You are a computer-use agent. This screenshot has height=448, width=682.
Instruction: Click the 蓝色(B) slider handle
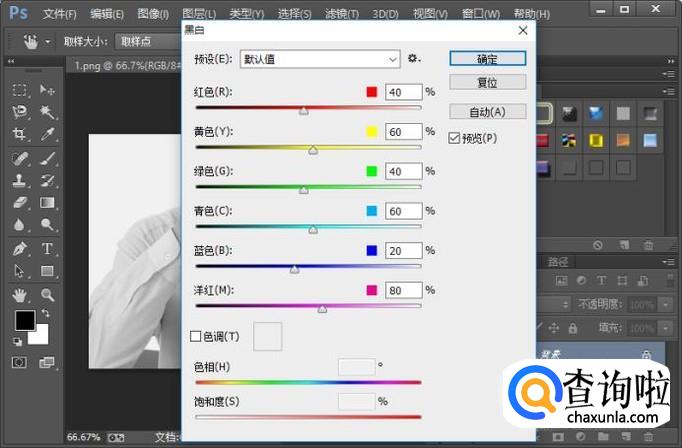[x=294, y=269]
